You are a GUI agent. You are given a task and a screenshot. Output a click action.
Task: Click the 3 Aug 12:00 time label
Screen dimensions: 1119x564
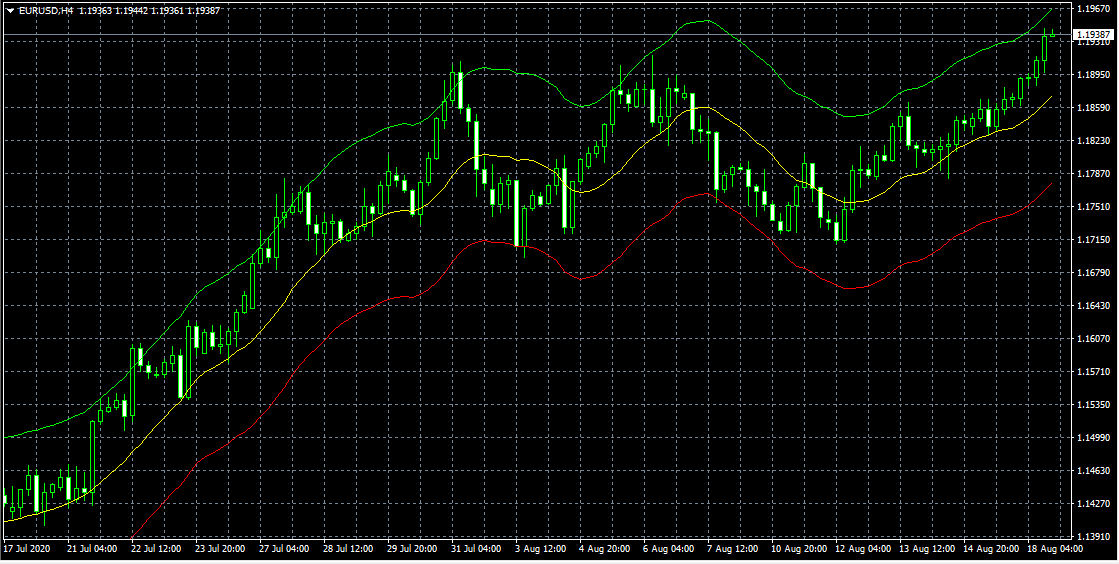pos(540,549)
